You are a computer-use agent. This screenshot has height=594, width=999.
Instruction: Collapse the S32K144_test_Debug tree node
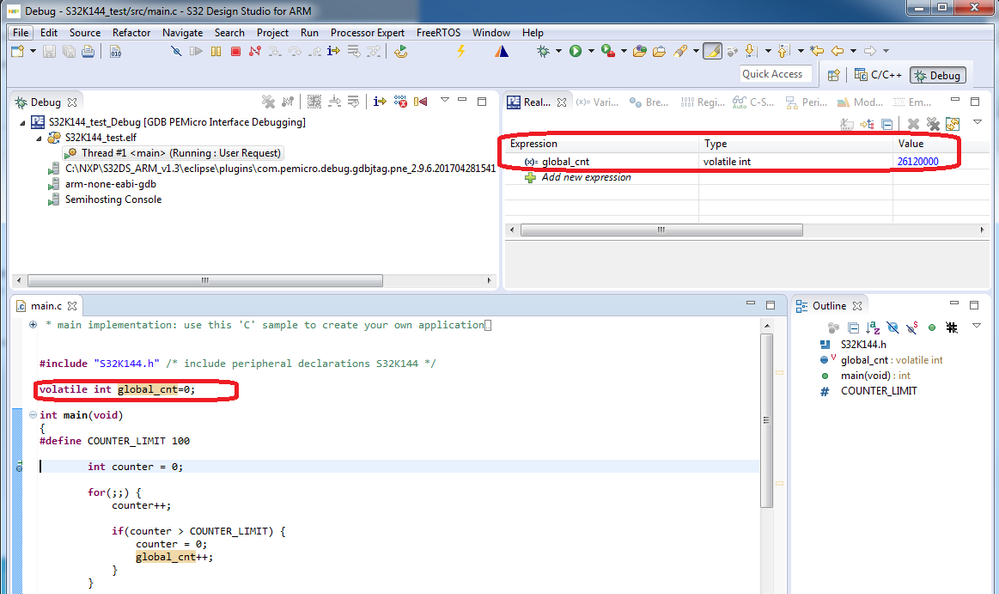[22, 122]
